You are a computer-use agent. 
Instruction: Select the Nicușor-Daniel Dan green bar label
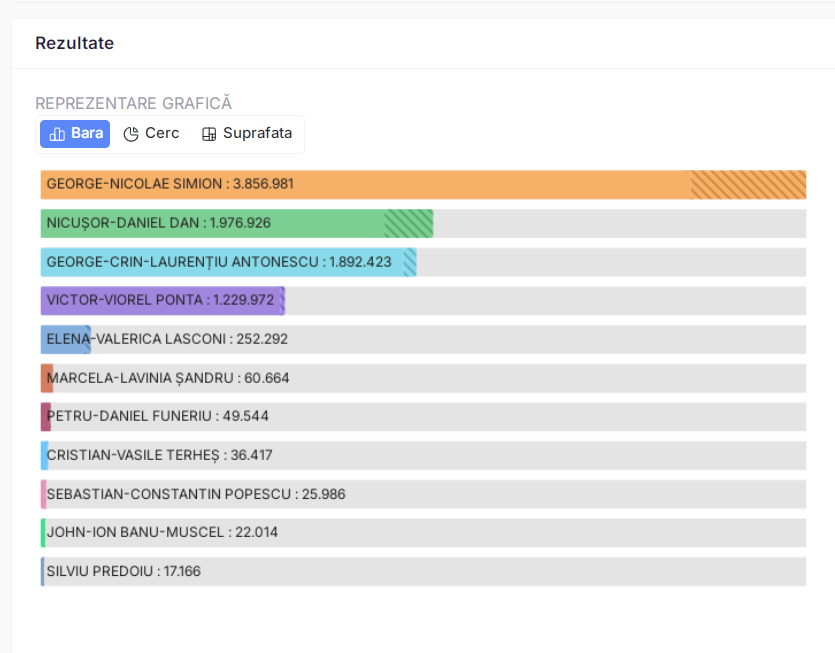tap(158, 223)
